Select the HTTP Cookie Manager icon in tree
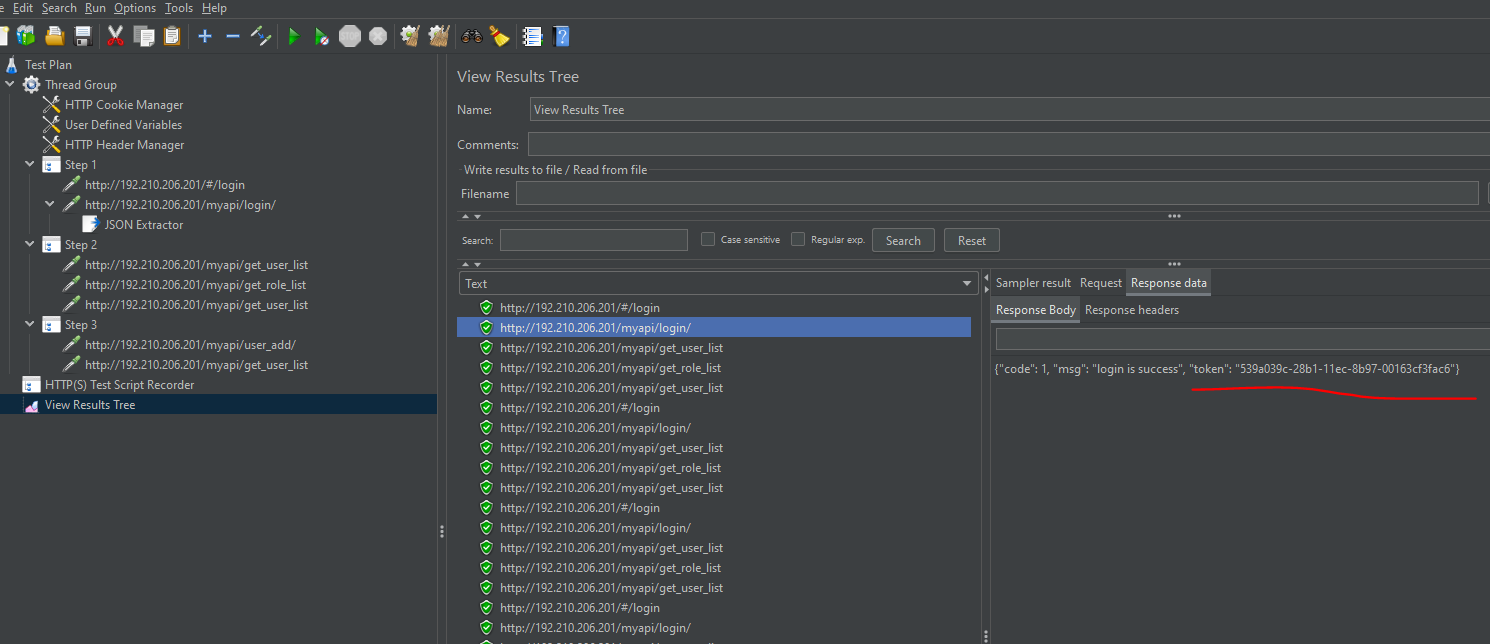Screen dimensions: 1490x644 coord(51,105)
